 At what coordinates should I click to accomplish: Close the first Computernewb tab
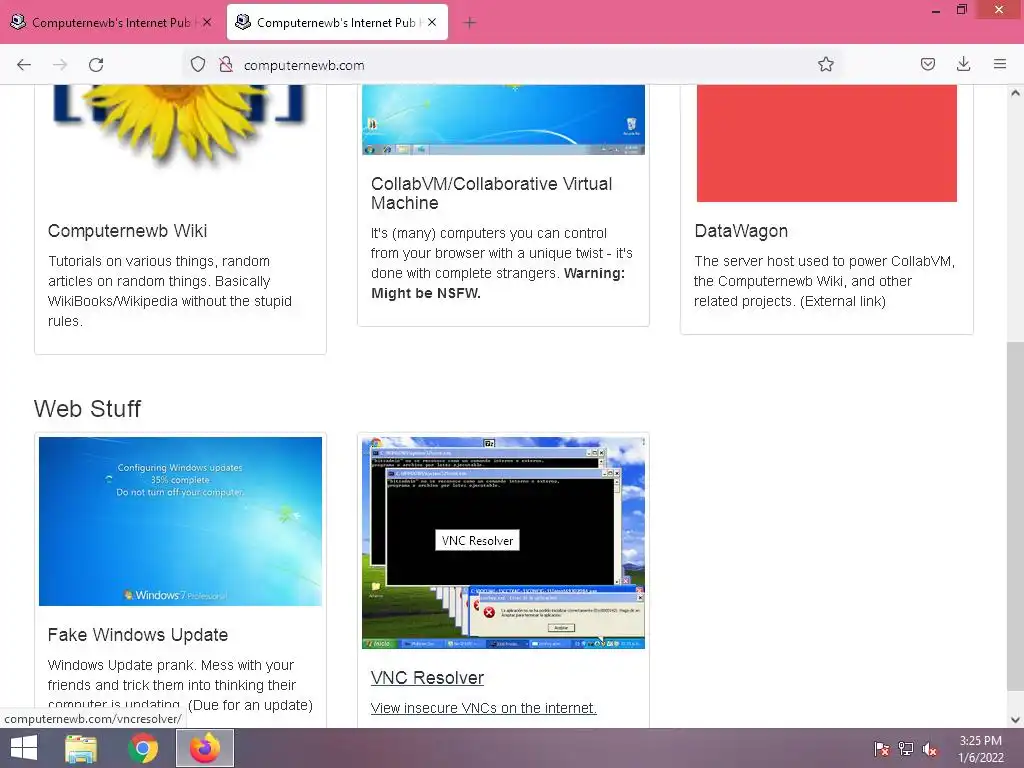coord(207,22)
